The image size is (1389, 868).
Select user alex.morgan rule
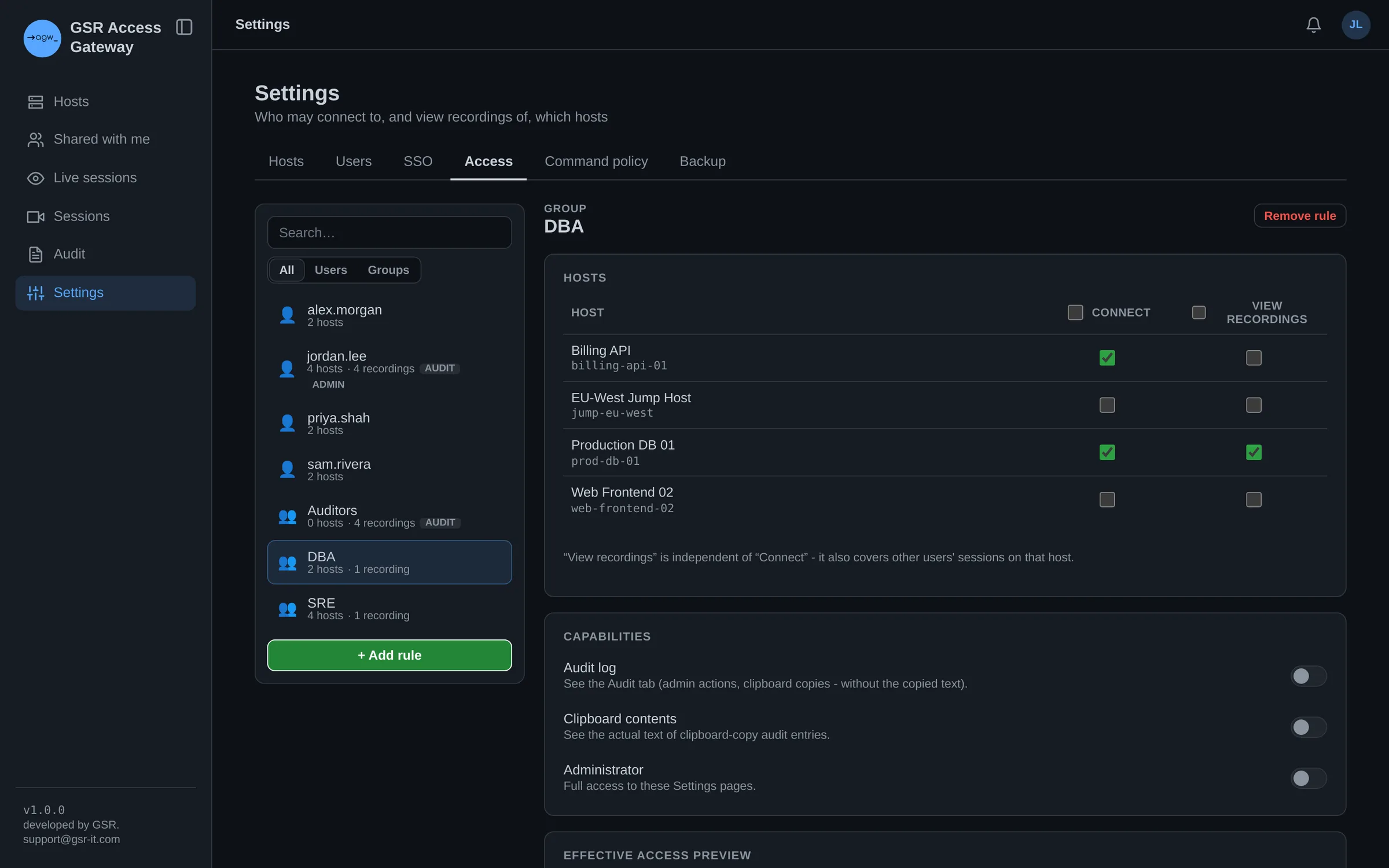tap(389, 315)
